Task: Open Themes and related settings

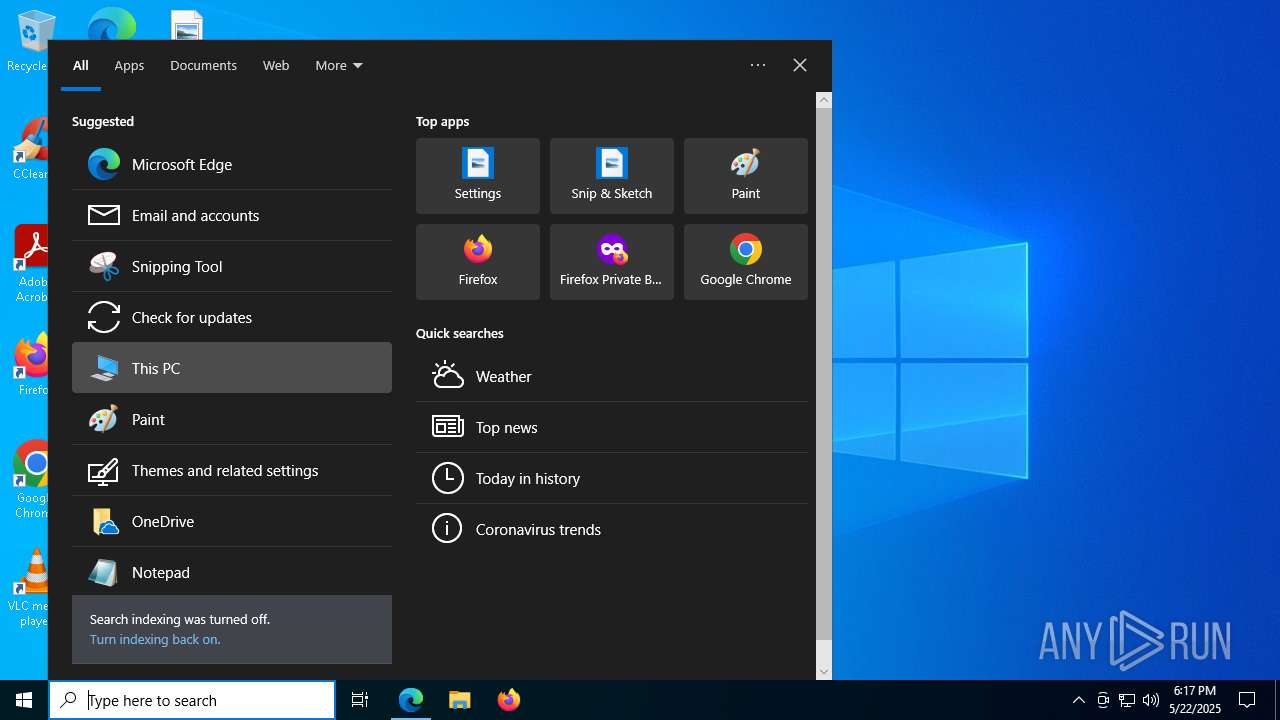Action: click(x=232, y=470)
